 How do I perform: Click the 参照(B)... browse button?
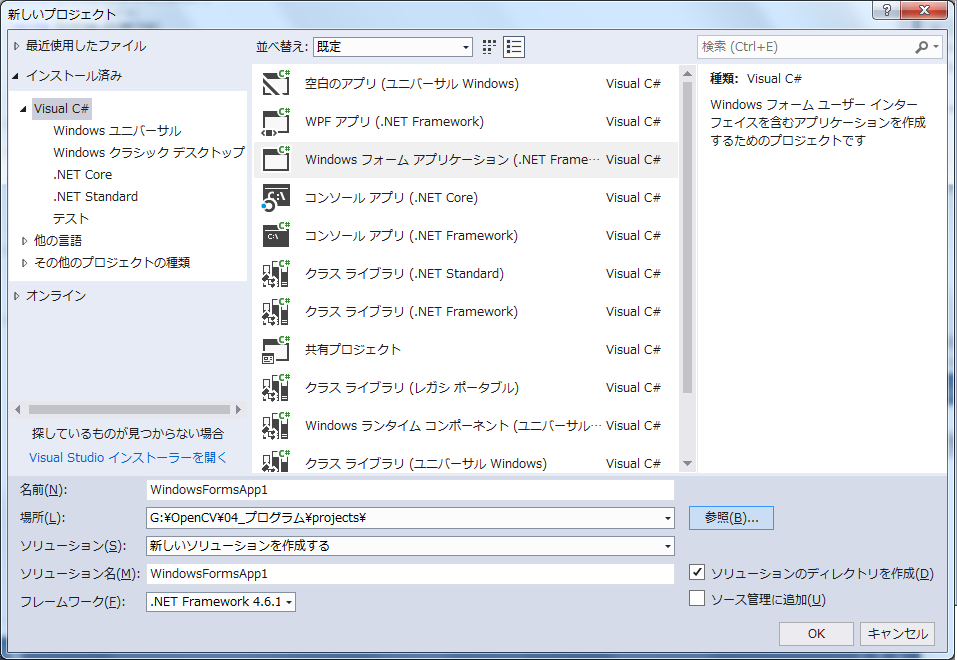click(731, 518)
